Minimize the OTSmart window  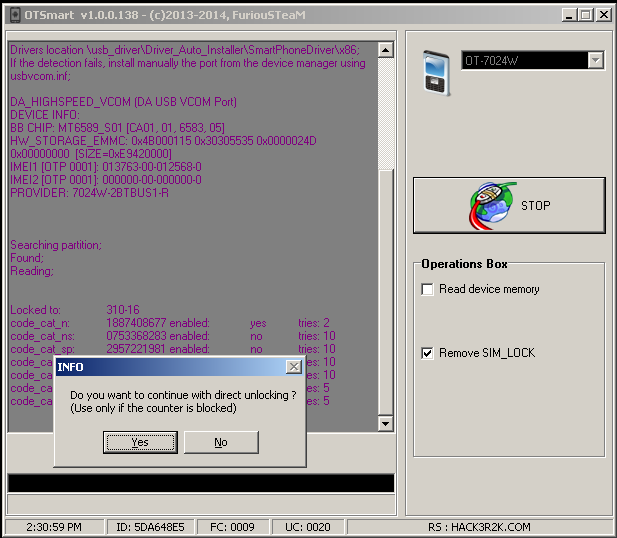pos(568,14)
